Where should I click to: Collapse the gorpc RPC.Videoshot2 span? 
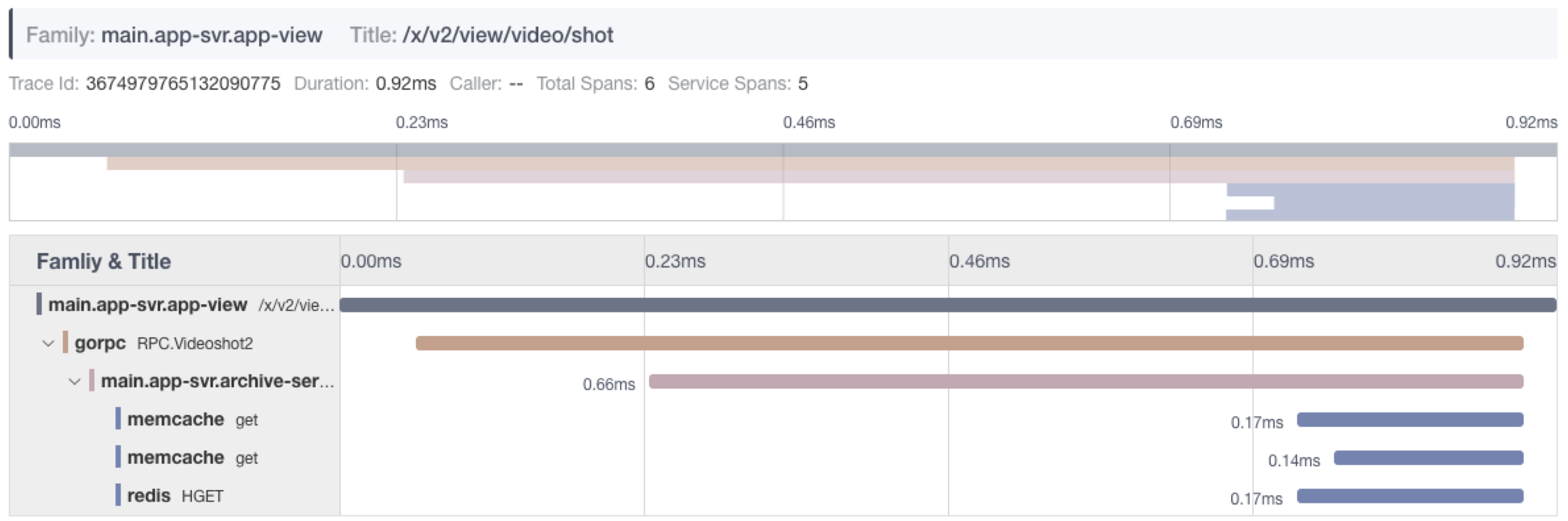pos(48,343)
